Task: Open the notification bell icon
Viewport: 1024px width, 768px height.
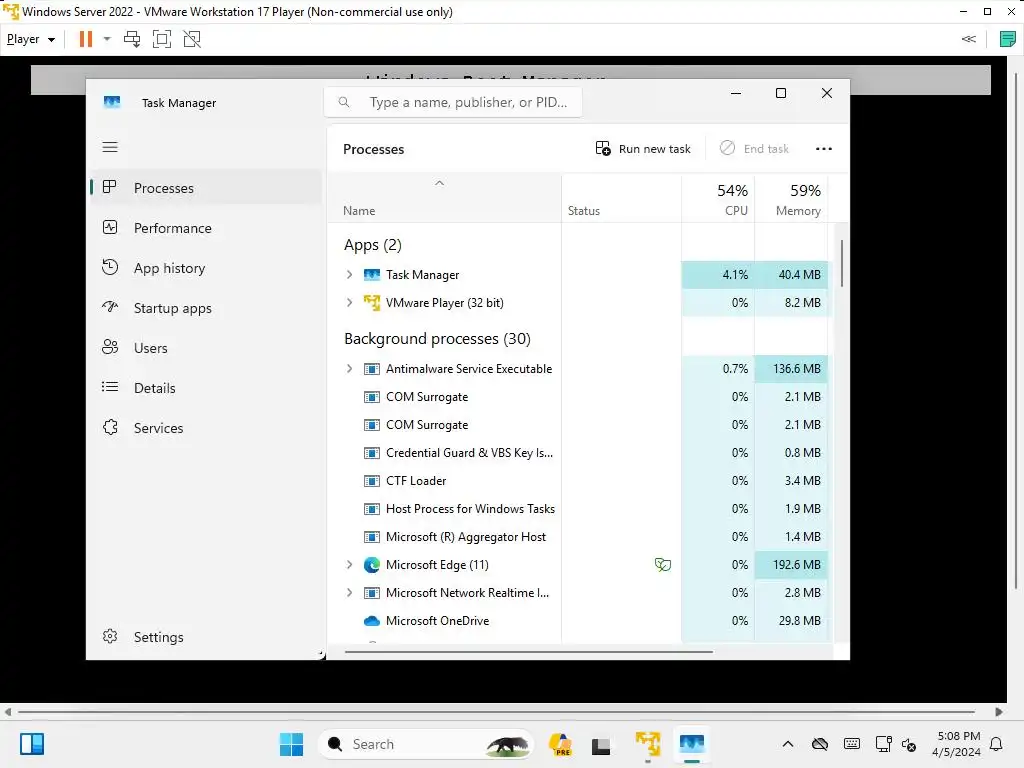Action: coord(996,744)
